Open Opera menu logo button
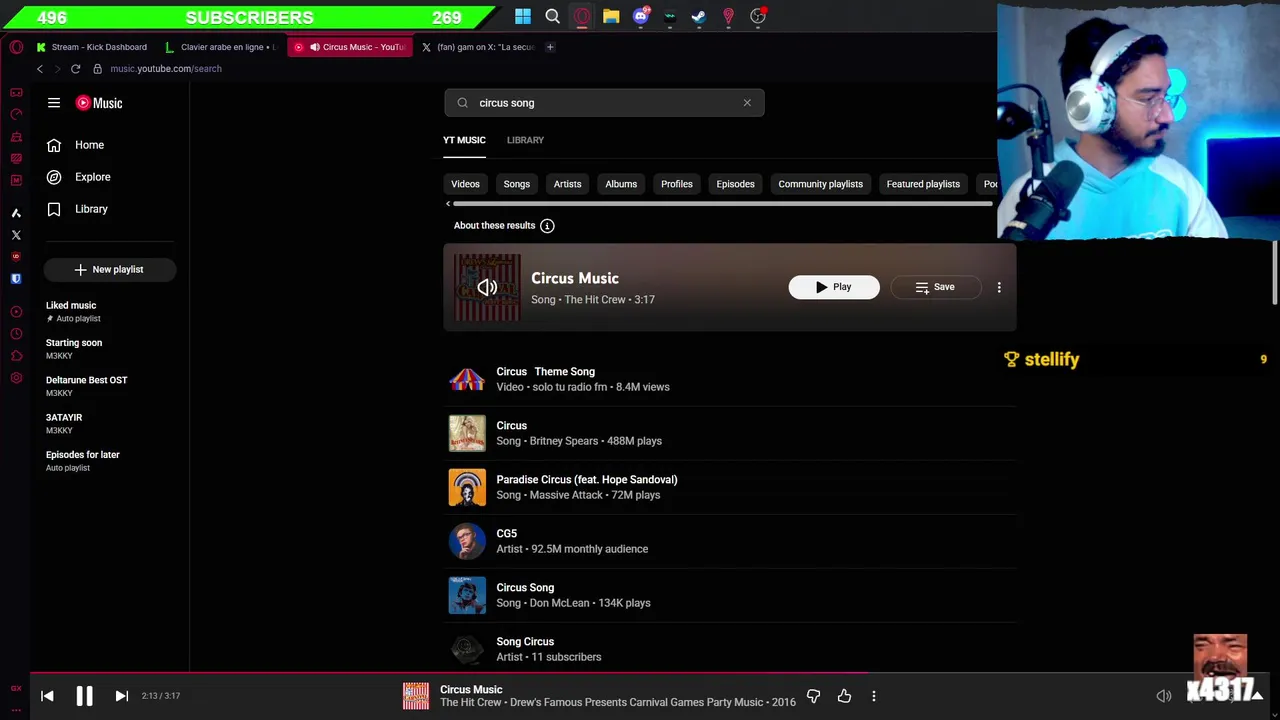This screenshot has width=1280, height=720. point(16,47)
